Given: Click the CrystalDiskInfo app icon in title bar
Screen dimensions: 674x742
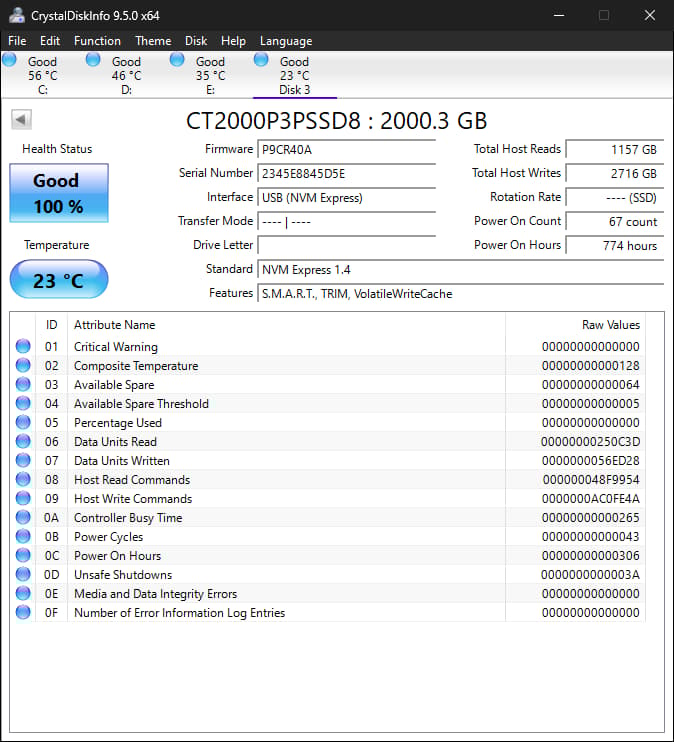Looking at the screenshot, I should [x=17, y=15].
